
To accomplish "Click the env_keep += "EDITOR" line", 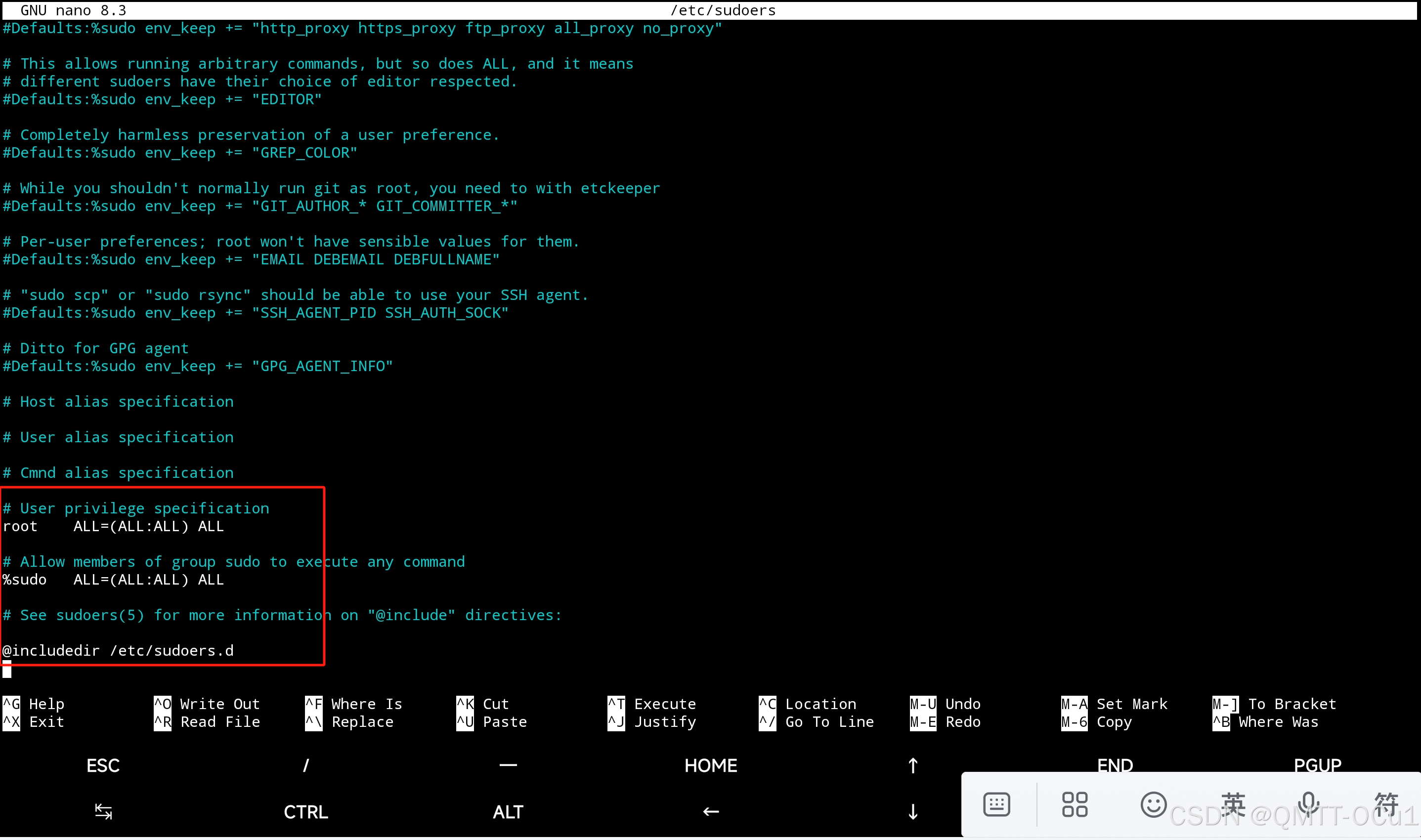I will [162, 100].
